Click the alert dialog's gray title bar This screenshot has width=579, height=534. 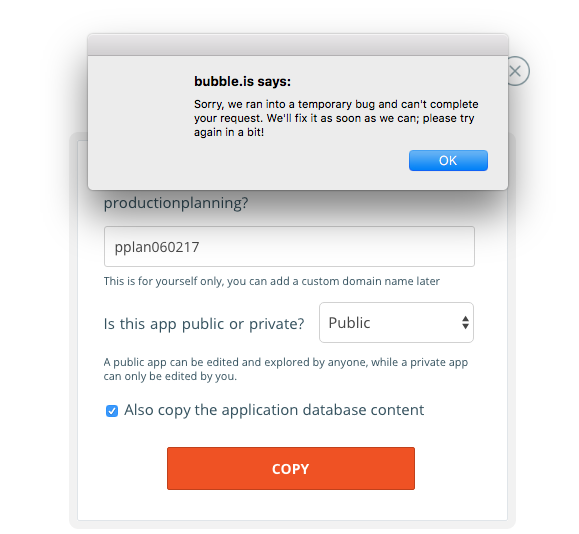(298, 45)
